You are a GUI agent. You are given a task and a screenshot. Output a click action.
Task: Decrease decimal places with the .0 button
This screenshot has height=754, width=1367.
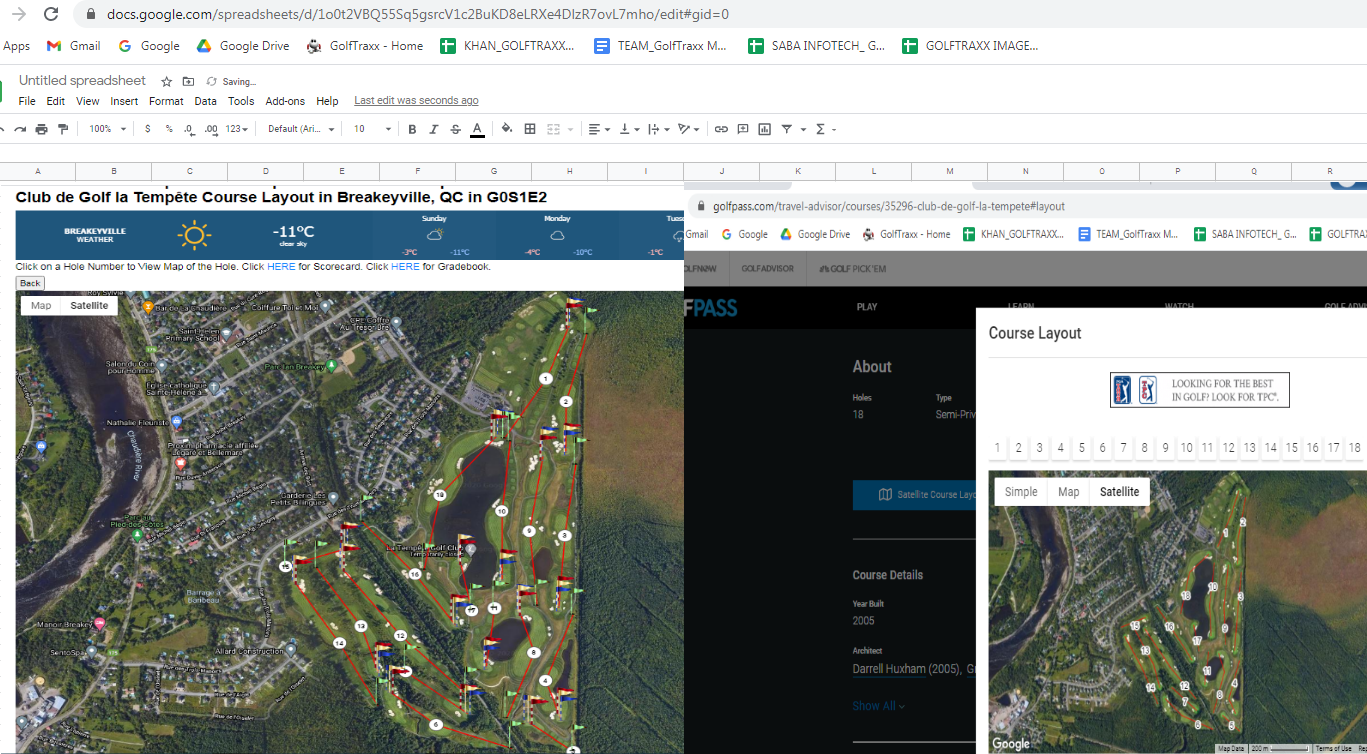tap(189, 129)
